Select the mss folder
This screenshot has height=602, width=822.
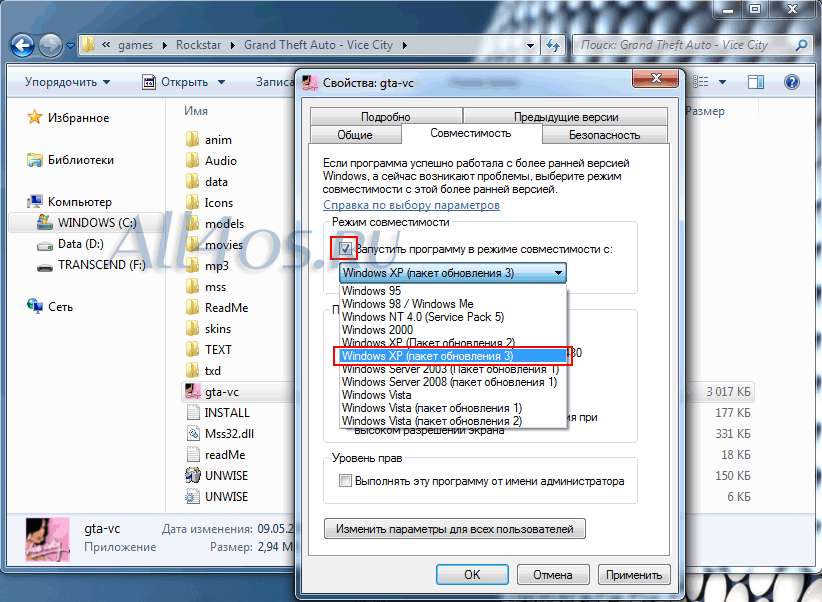pyautogui.click(x=206, y=287)
